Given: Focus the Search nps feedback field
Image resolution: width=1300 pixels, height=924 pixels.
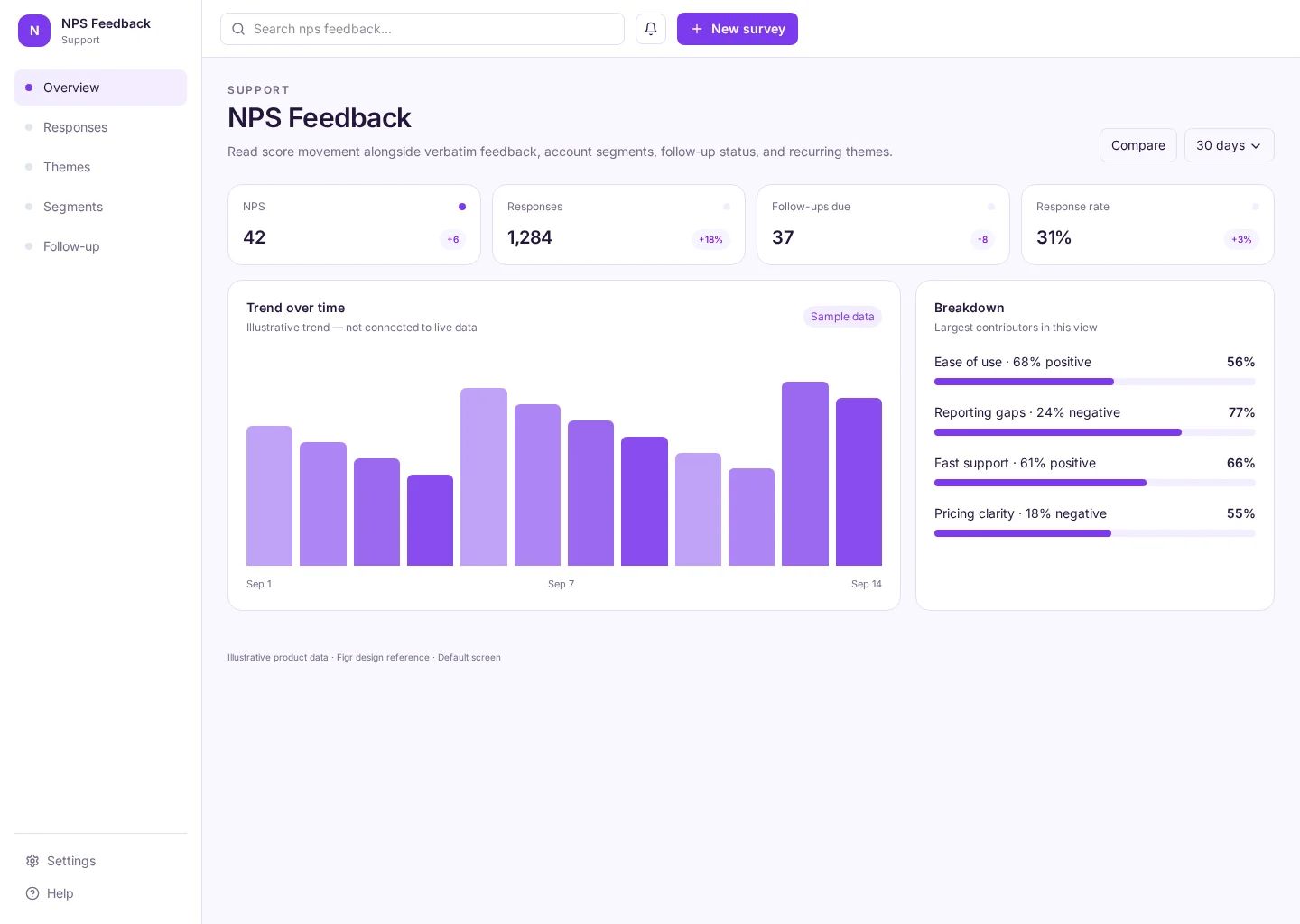Looking at the screenshot, I should pos(422,29).
